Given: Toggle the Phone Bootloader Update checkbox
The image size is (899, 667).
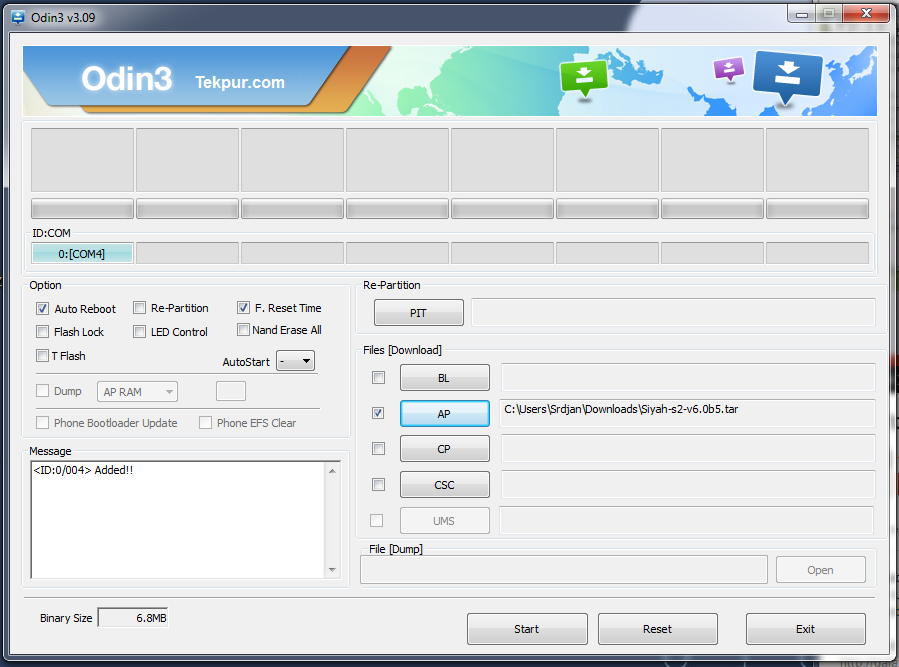Looking at the screenshot, I should pyautogui.click(x=42, y=423).
